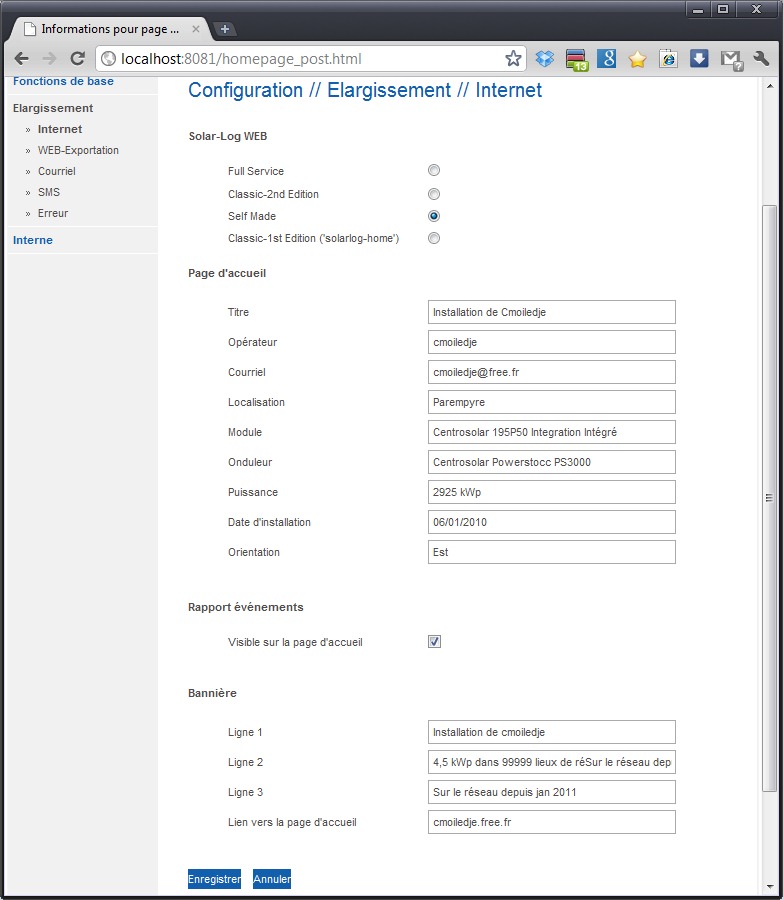Viewport: 783px width, 900px height.
Task: Open Internet sidebar item
Action: pos(60,129)
